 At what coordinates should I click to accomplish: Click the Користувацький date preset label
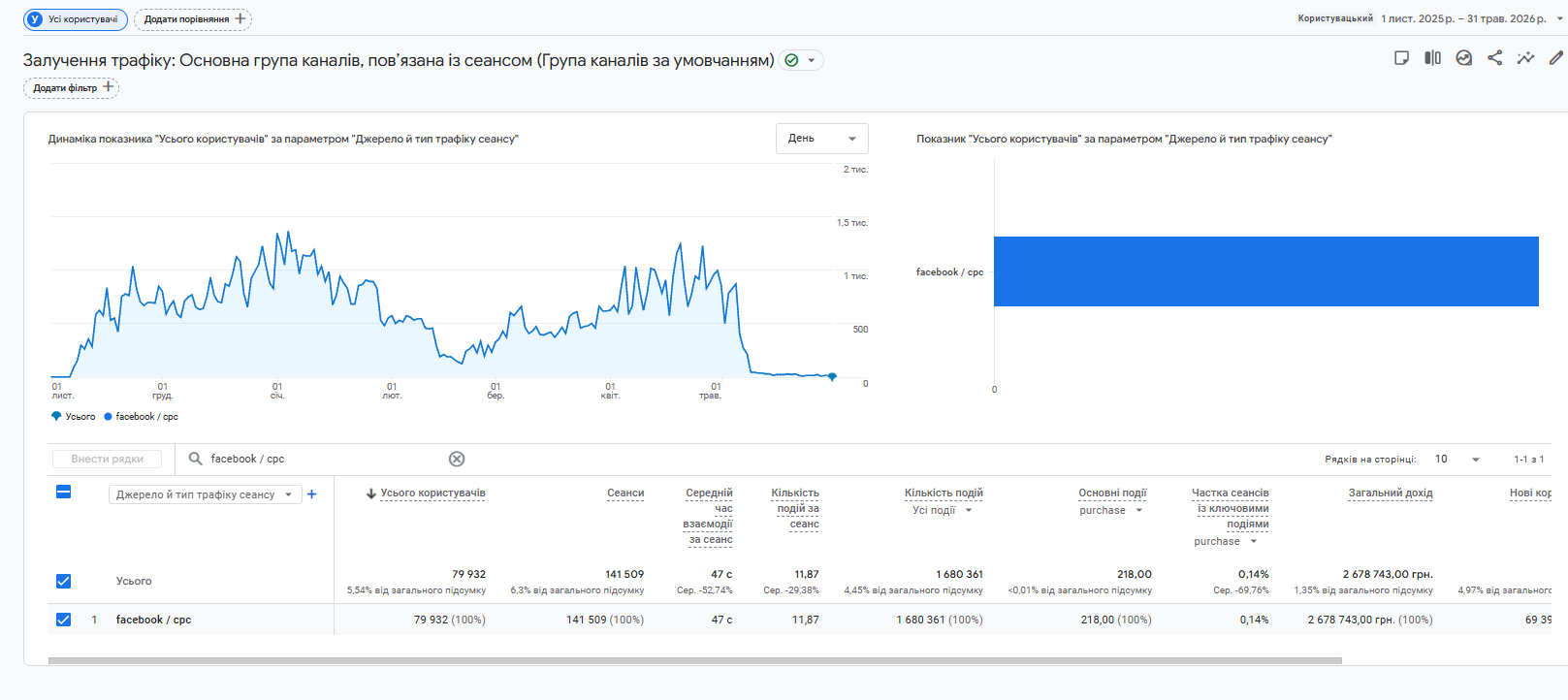pos(1335,18)
